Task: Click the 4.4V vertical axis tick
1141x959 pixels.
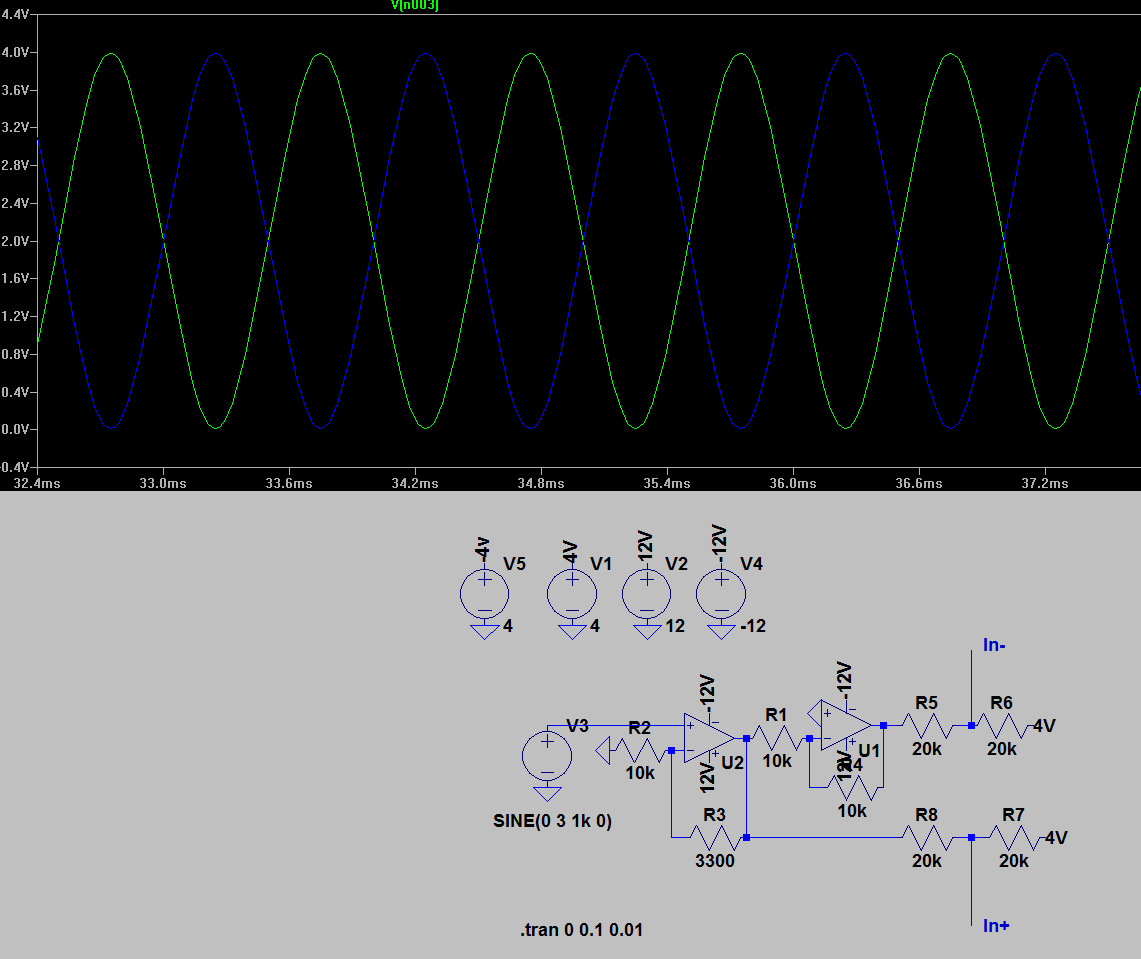Action: tap(15, 15)
